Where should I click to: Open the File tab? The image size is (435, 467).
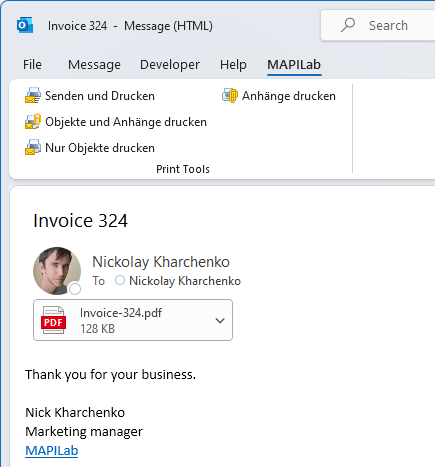point(32,64)
